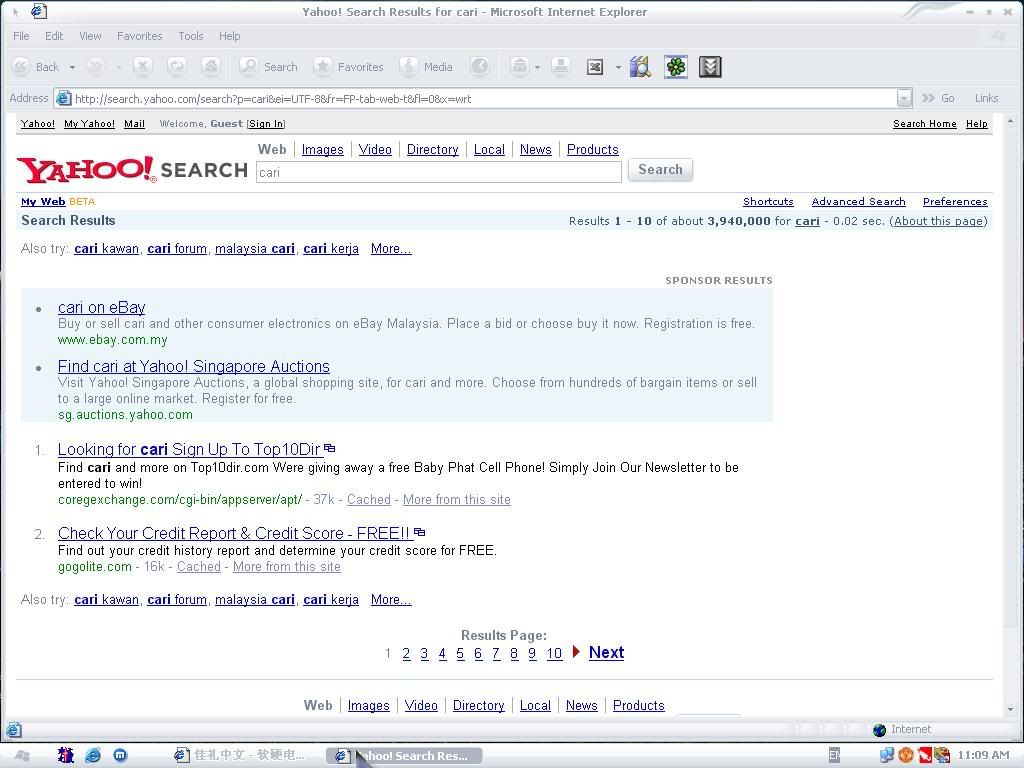Click the Forward arrow toolbar button
The width and height of the screenshot is (1024, 768).
pos(95,67)
